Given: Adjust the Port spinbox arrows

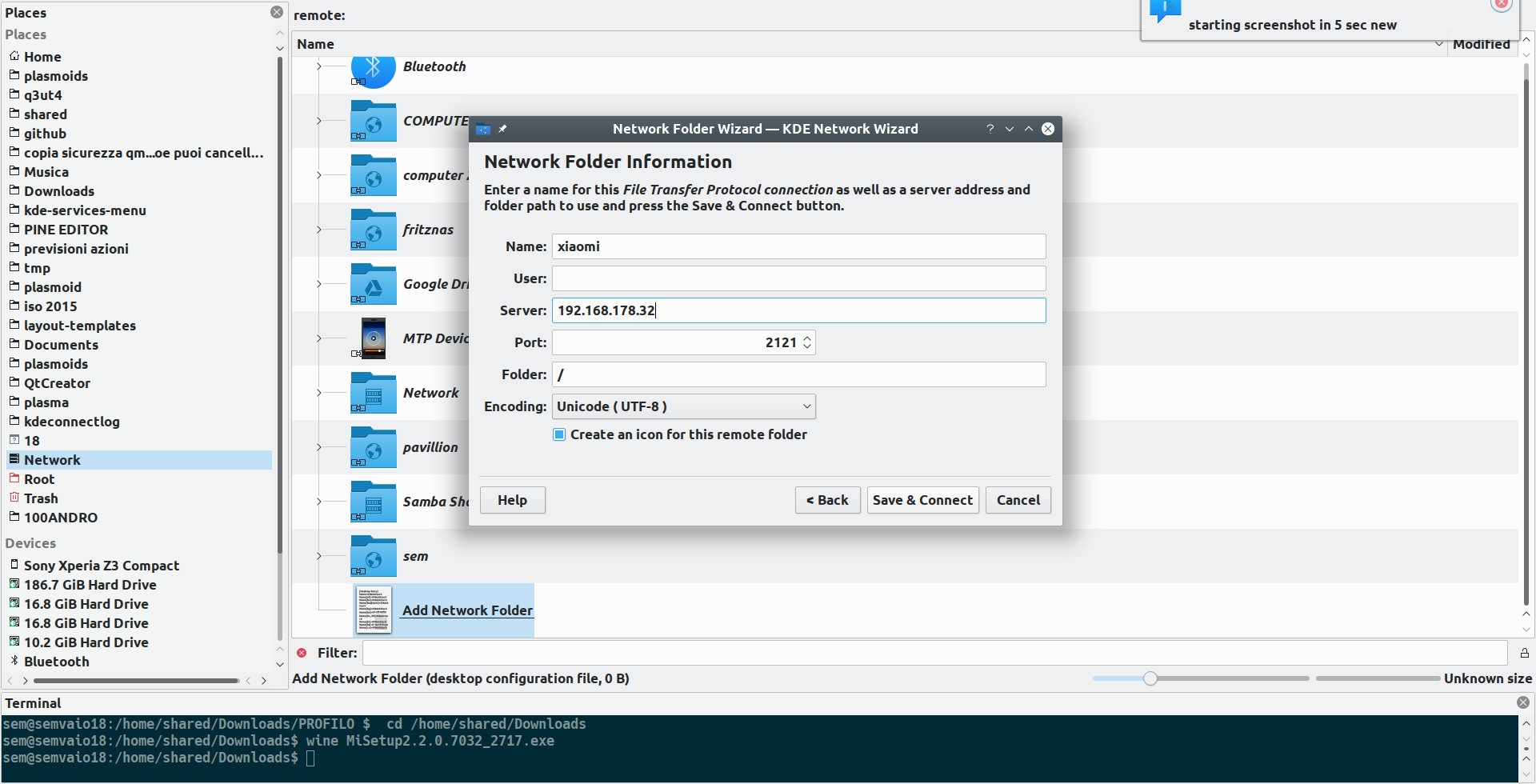Looking at the screenshot, I should pos(807,342).
